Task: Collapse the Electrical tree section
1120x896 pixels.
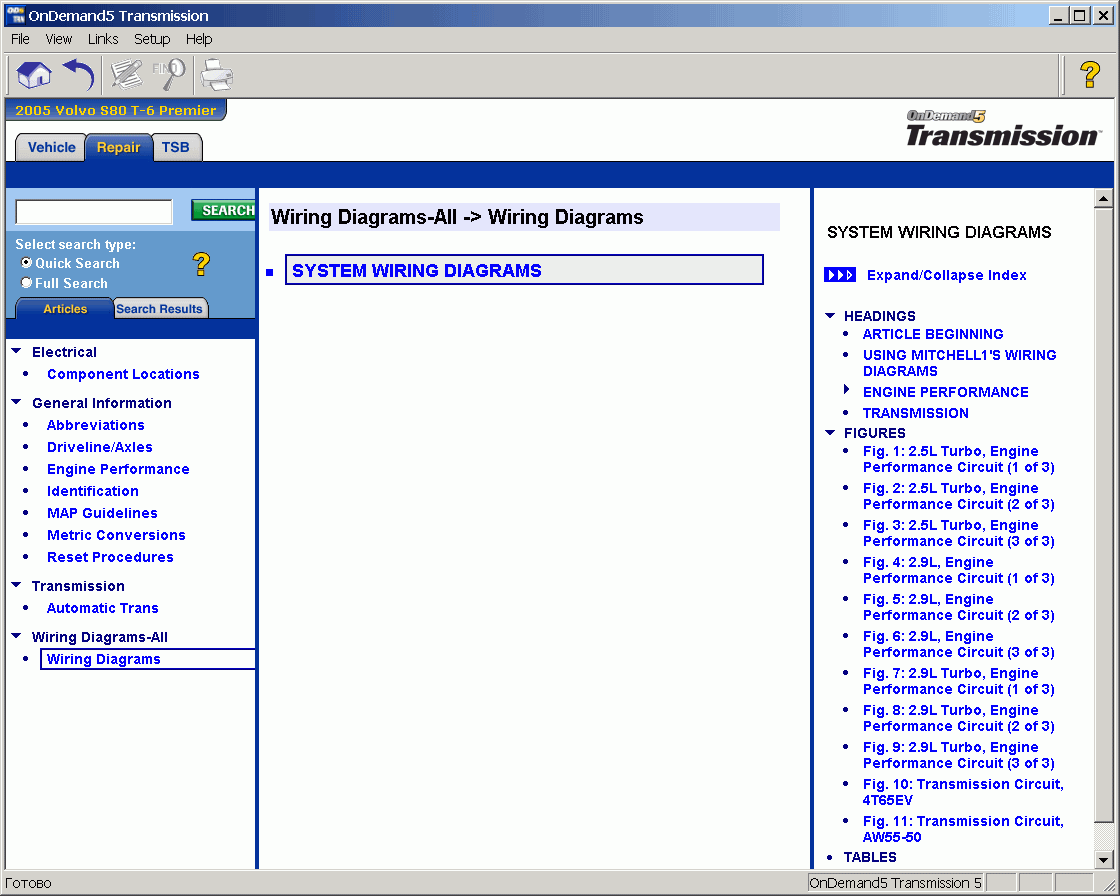Action: pyautogui.click(x=15, y=352)
